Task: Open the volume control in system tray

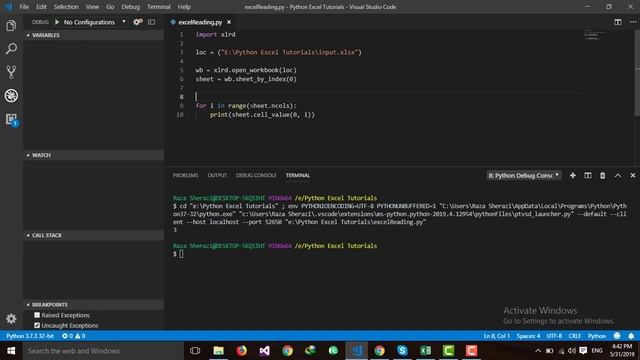Action: point(572,351)
